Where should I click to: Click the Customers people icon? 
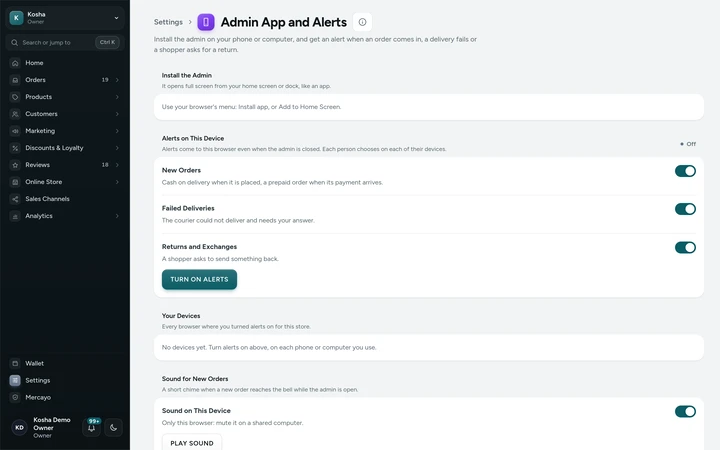point(15,114)
